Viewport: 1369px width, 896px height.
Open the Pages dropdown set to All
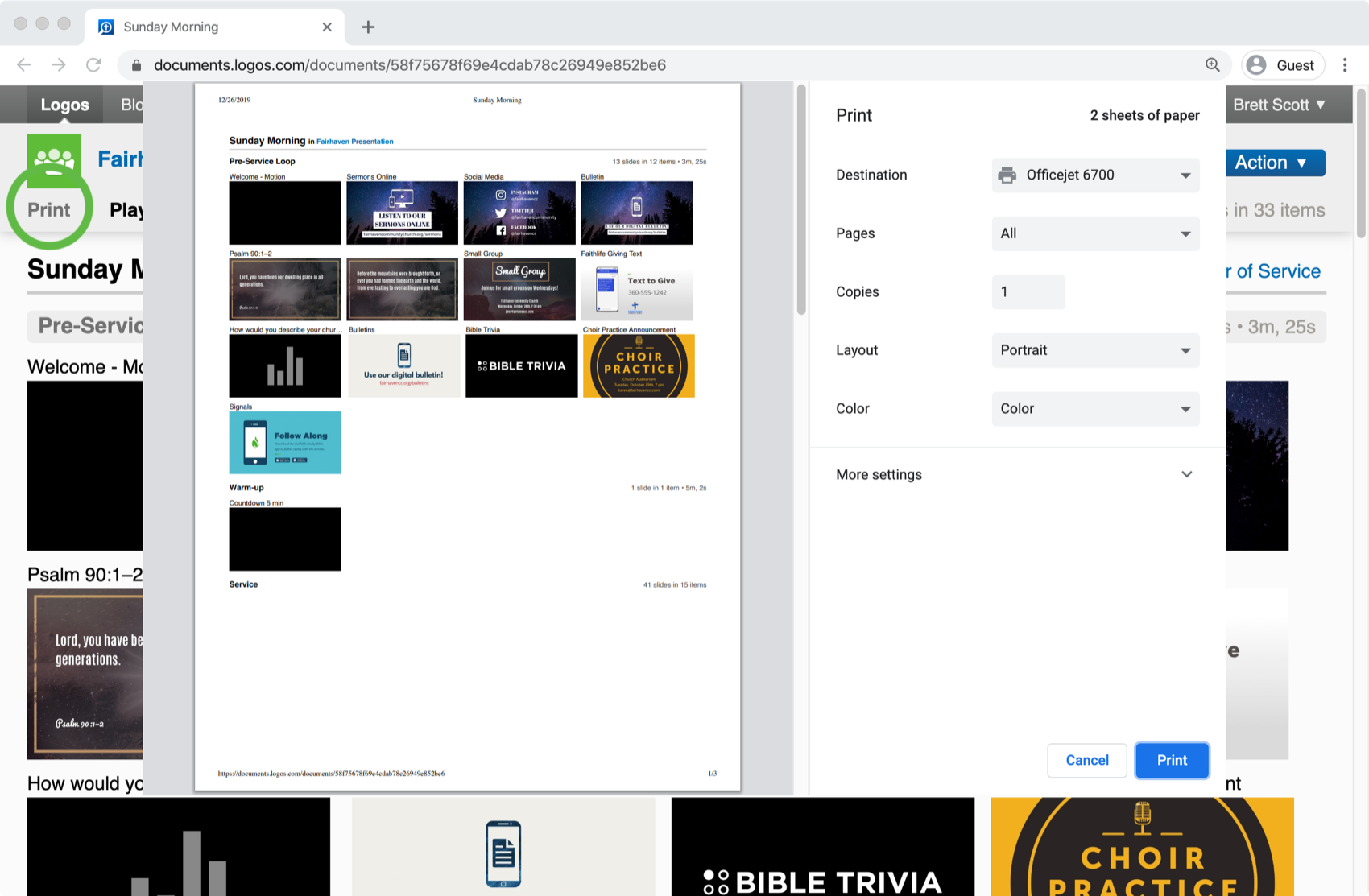click(1095, 233)
